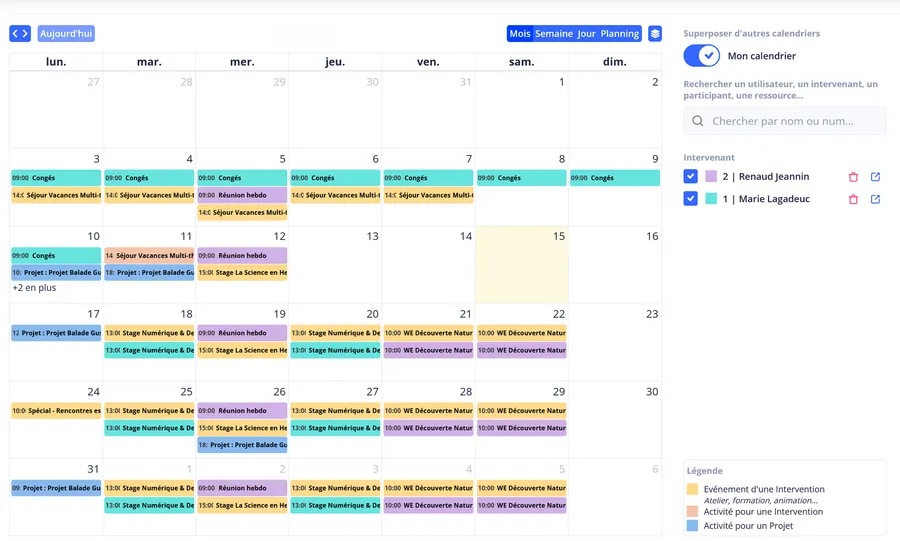Screen dimensions: 900x541
Task: Switch to the Jour view
Action: [x=587, y=34]
